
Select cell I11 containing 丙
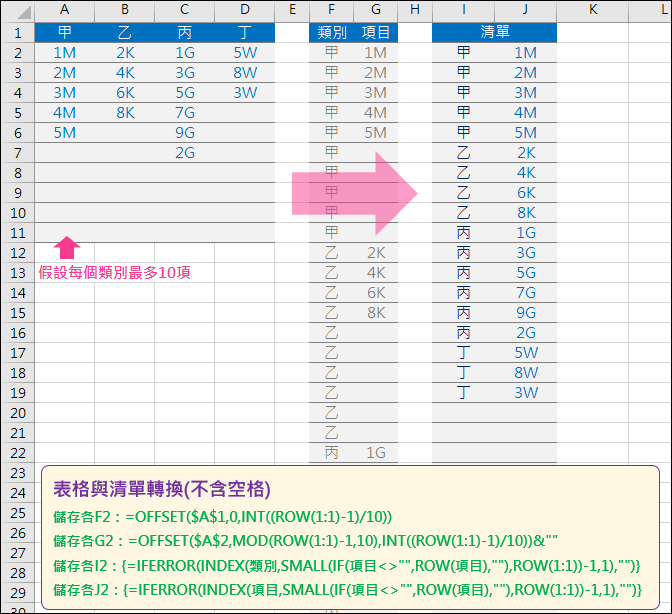(463, 233)
